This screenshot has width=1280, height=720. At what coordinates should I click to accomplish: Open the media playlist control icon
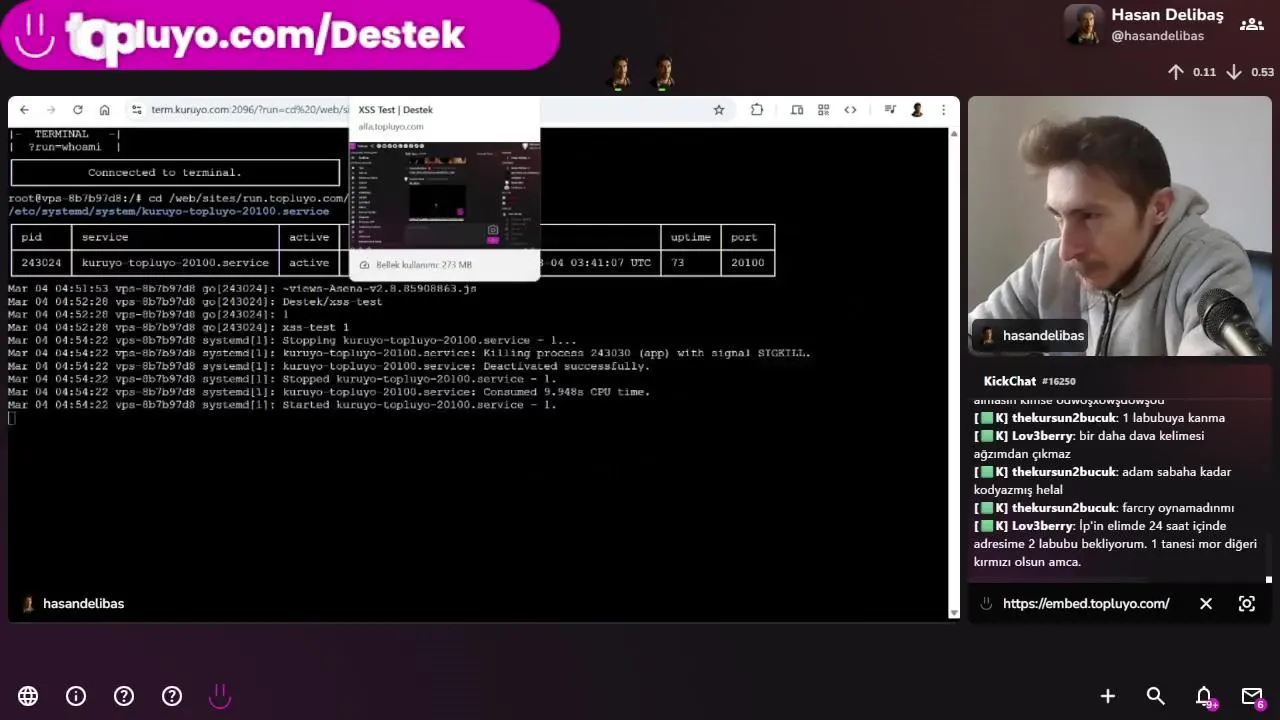(x=890, y=110)
